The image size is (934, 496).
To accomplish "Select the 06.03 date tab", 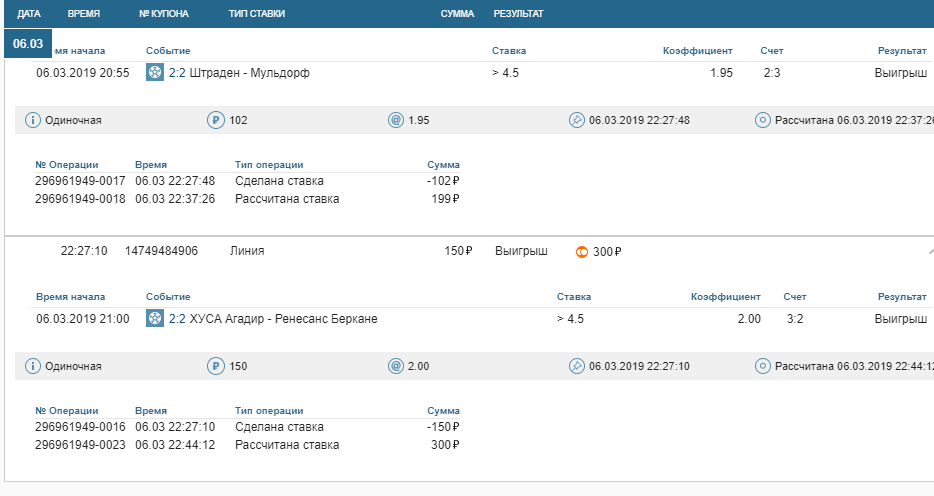I will point(27,44).
